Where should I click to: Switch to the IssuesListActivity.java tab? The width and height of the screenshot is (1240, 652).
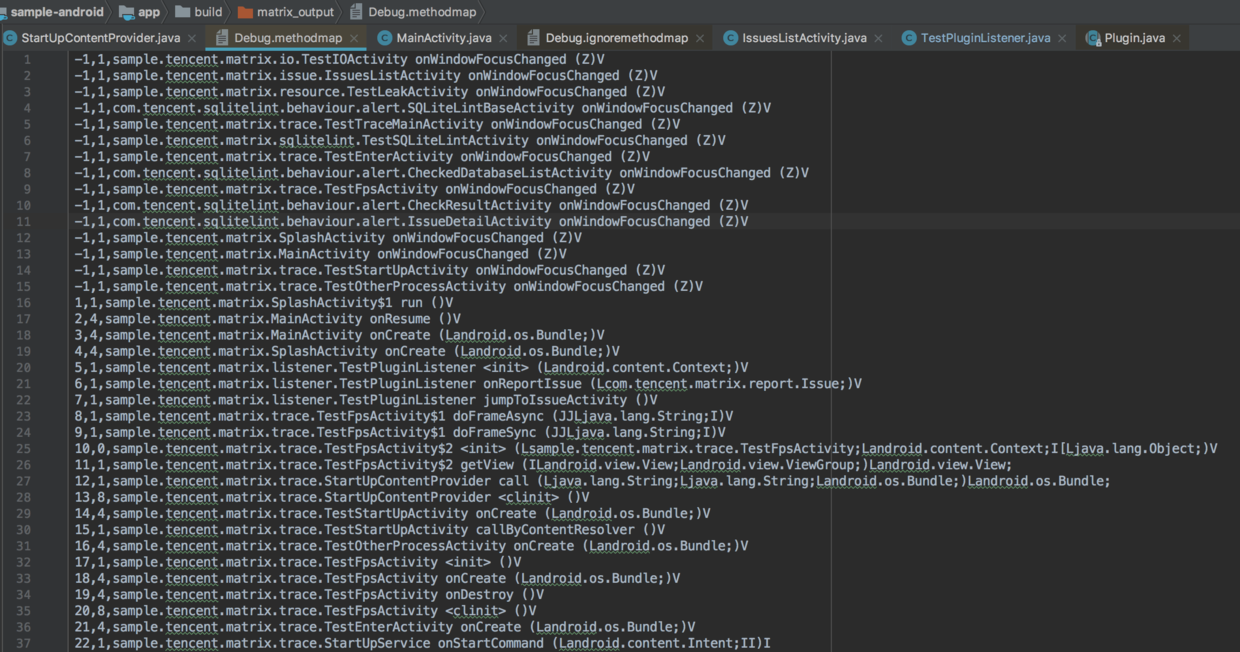tap(805, 38)
